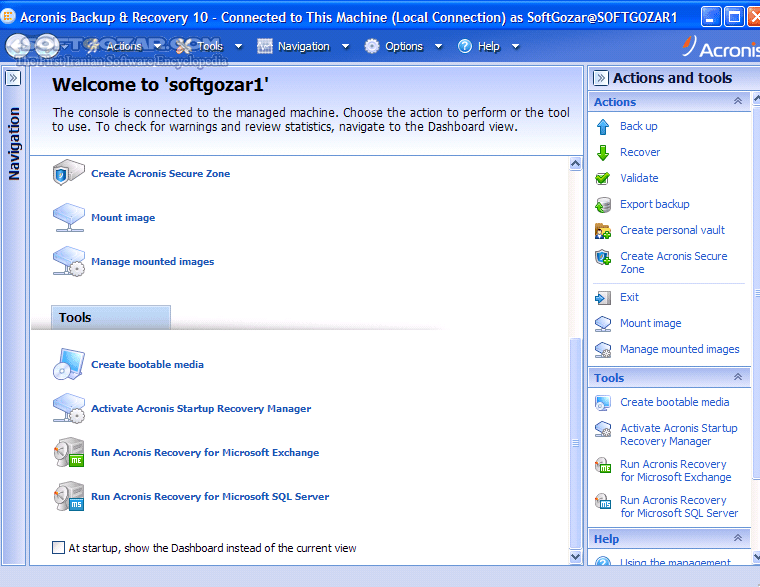Image resolution: width=760 pixels, height=587 pixels.
Task: Click Run Acronis Recovery for Microsoft SQL Server link
Action: coord(210,496)
